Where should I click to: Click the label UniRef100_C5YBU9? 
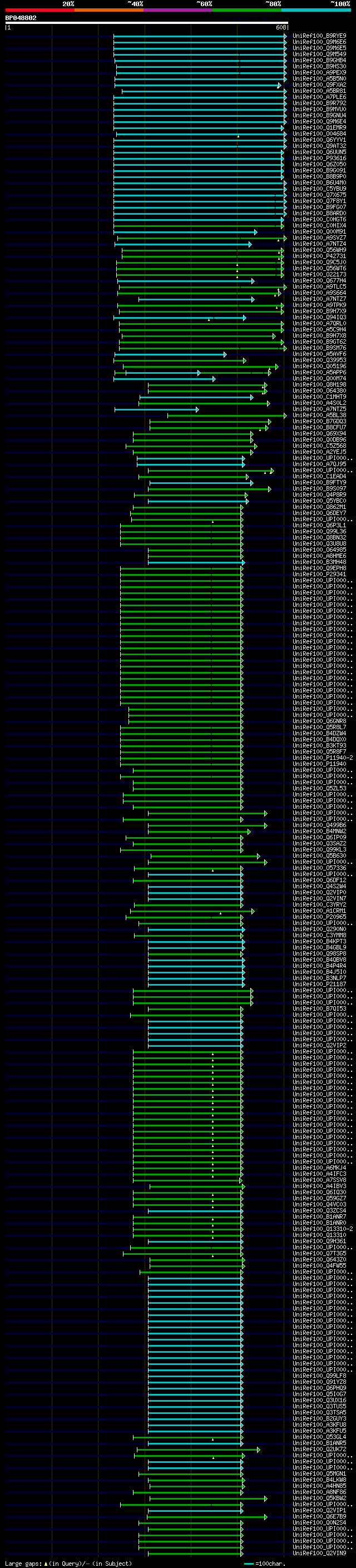click(x=319, y=189)
